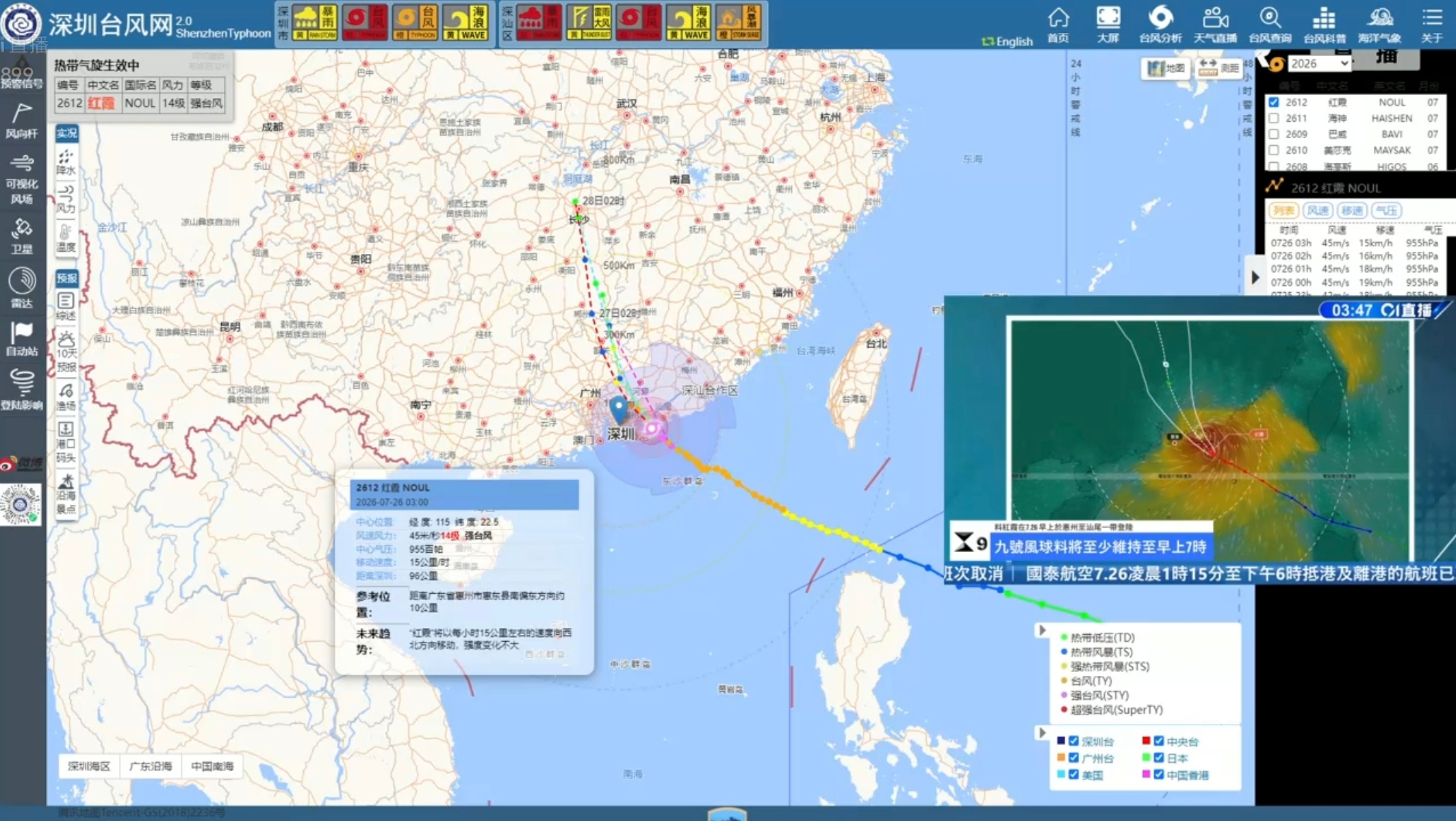Image resolution: width=1456 pixels, height=821 pixels.
Task: Toggle the 日本 forecast source checkbox
Action: tap(1159, 757)
